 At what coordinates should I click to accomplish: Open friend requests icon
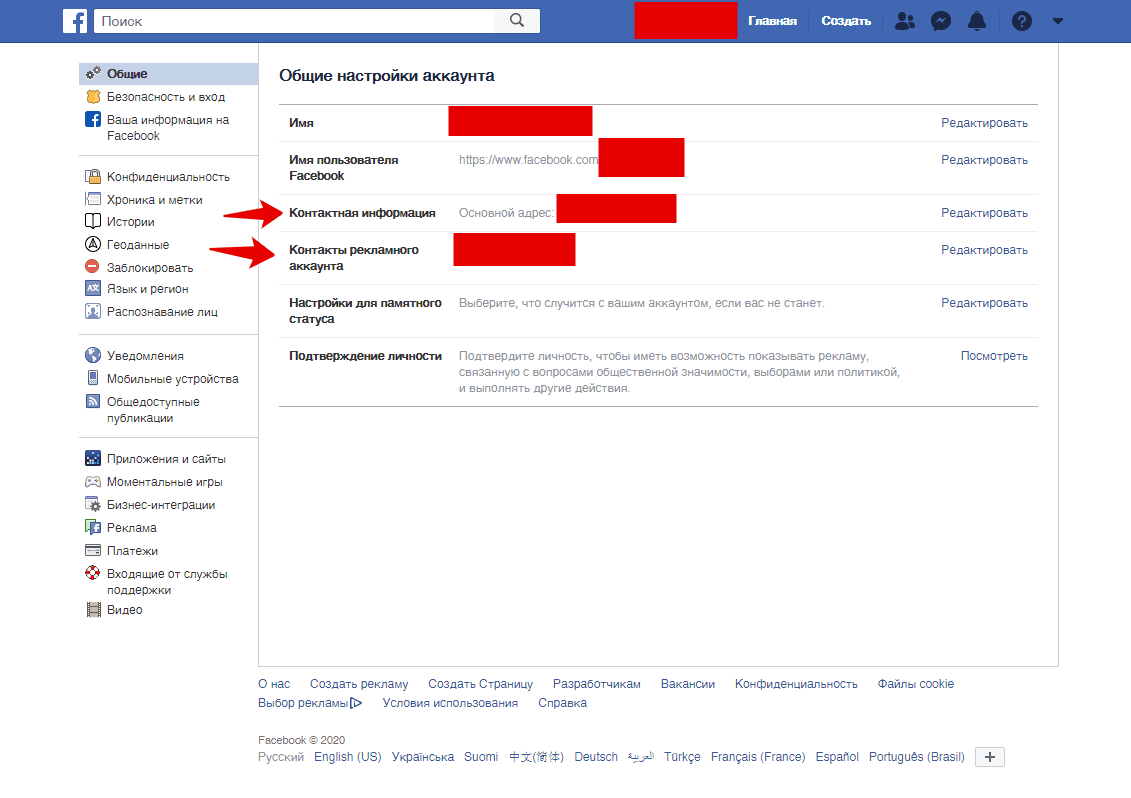coord(905,21)
